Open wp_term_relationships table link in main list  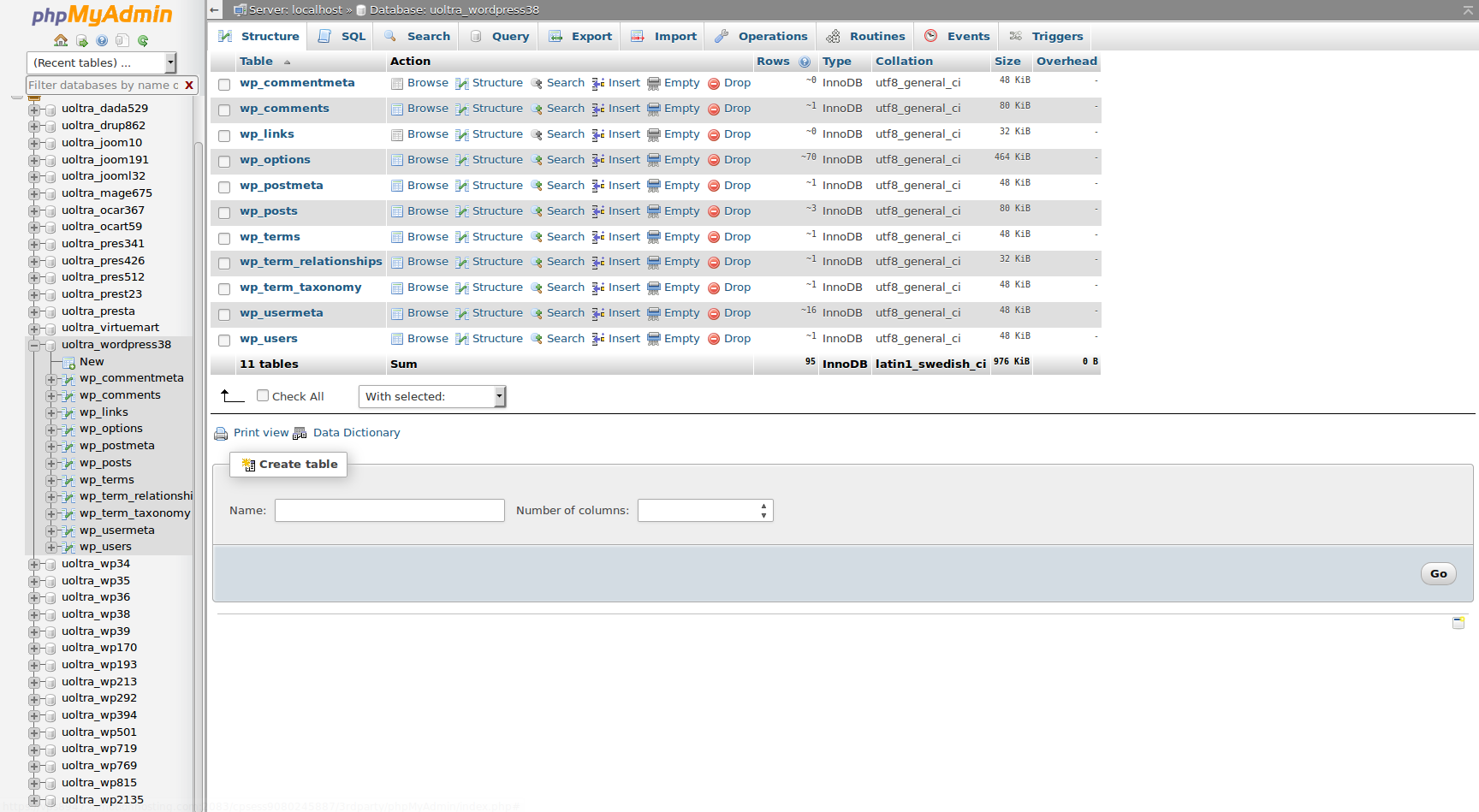pos(311,262)
